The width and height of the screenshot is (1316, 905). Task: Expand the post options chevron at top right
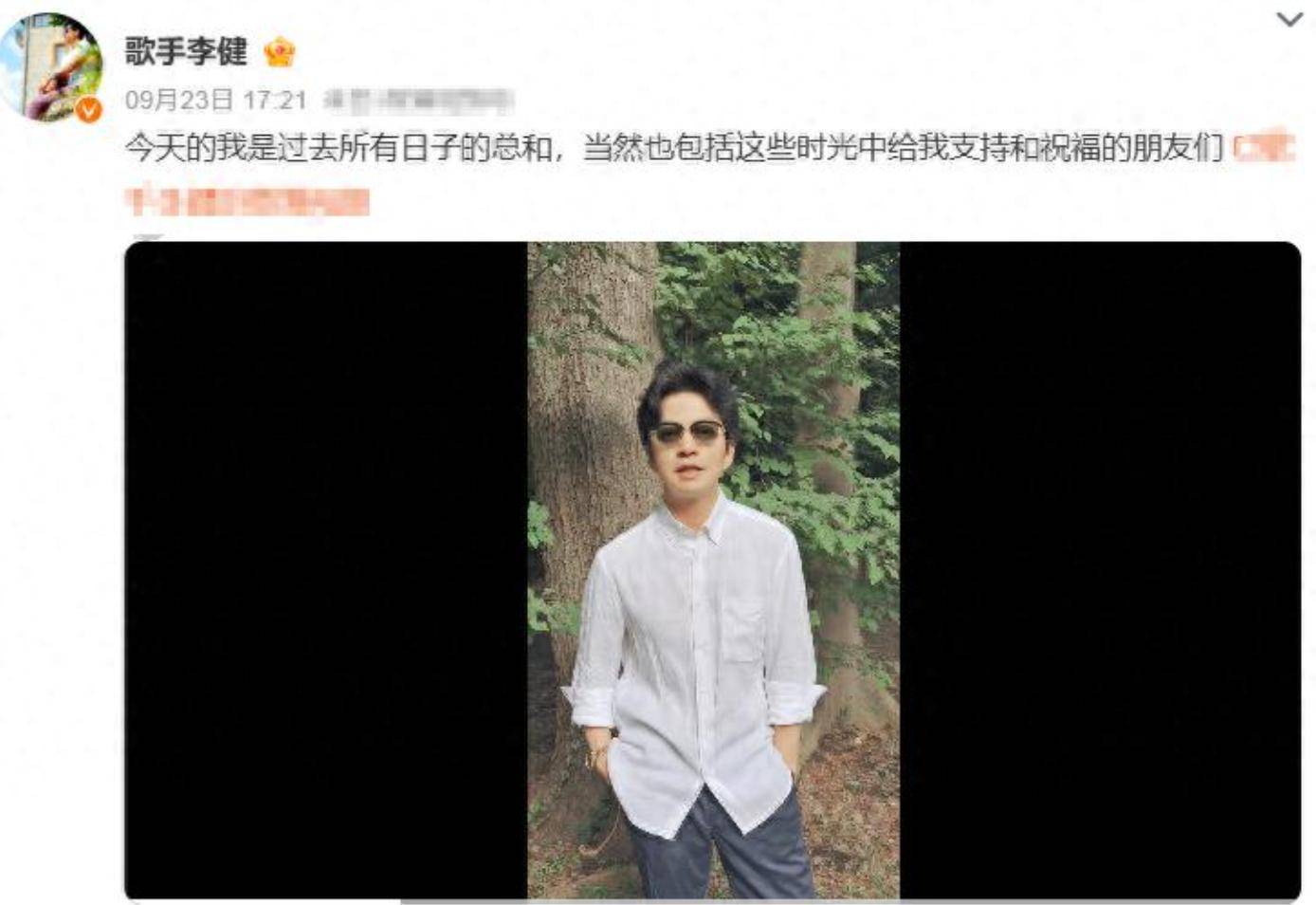[1289, 19]
